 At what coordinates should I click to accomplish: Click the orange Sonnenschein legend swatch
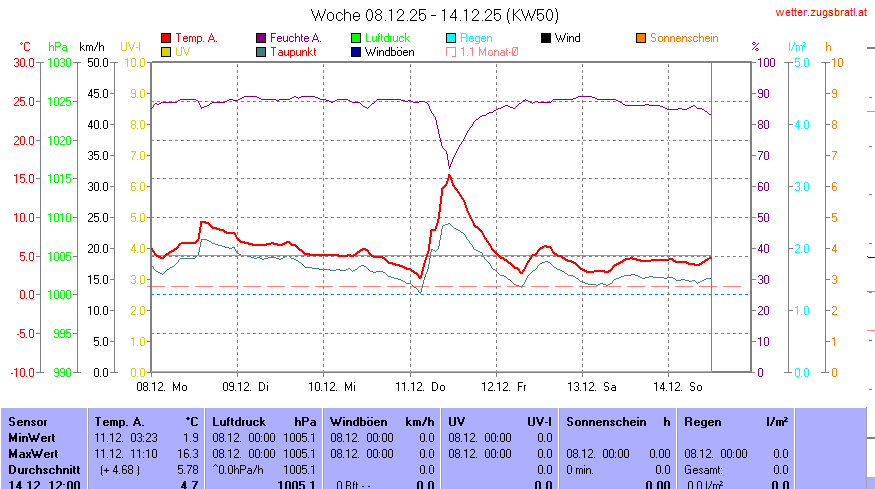641,38
